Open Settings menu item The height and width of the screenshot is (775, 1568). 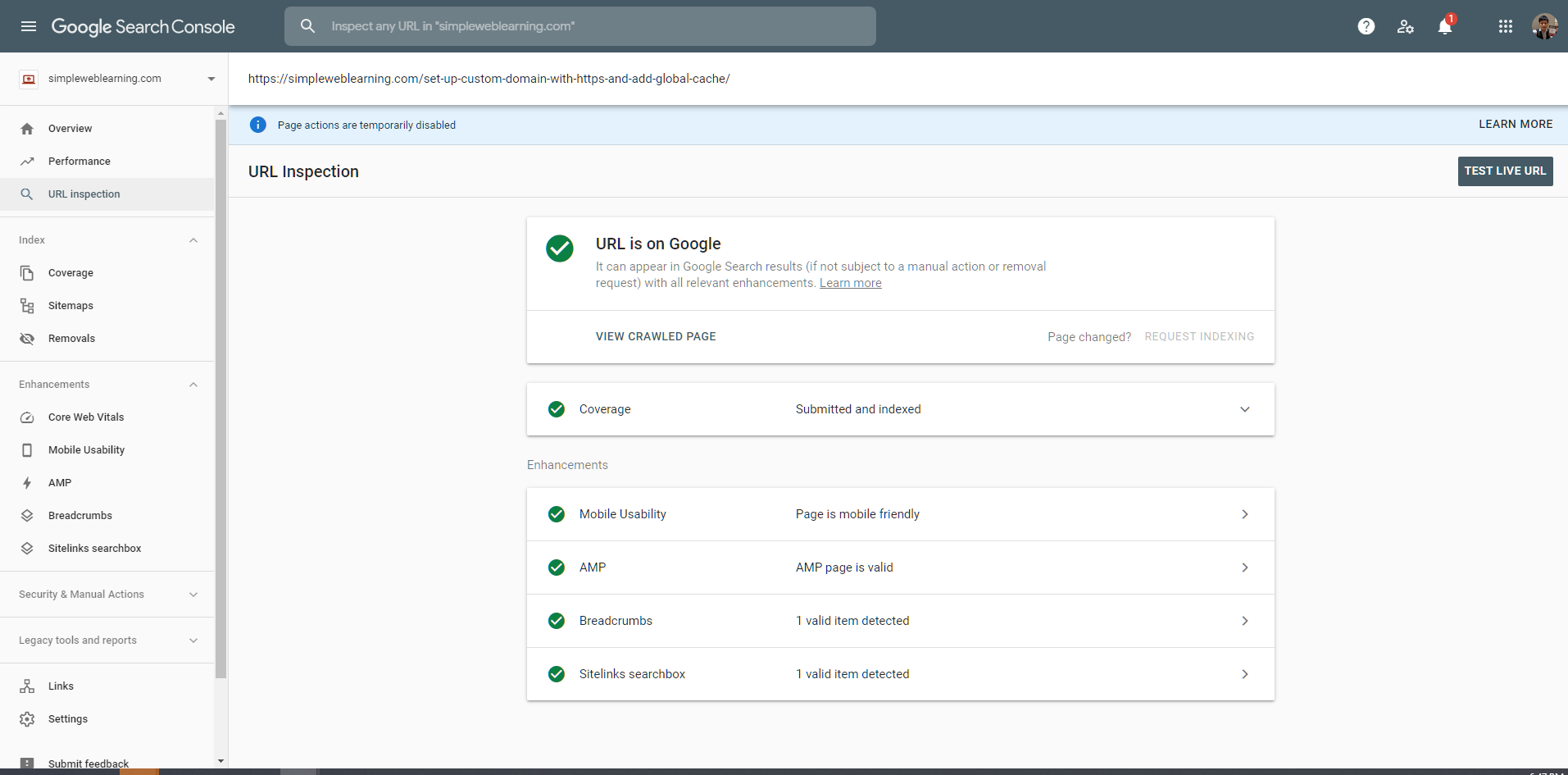[x=107, y=719]
